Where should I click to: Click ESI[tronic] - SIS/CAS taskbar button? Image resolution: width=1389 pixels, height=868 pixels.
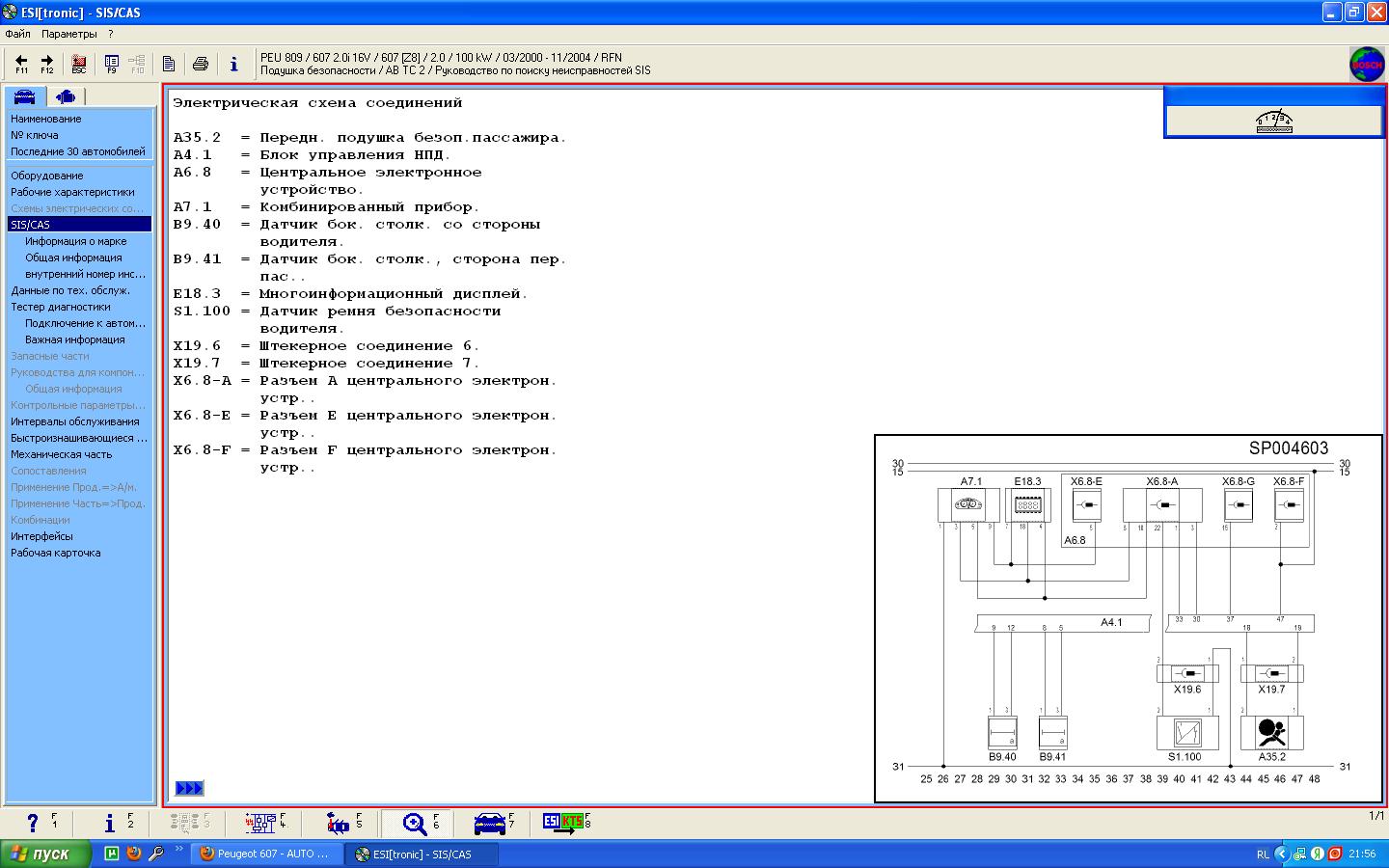click(423, 854)
